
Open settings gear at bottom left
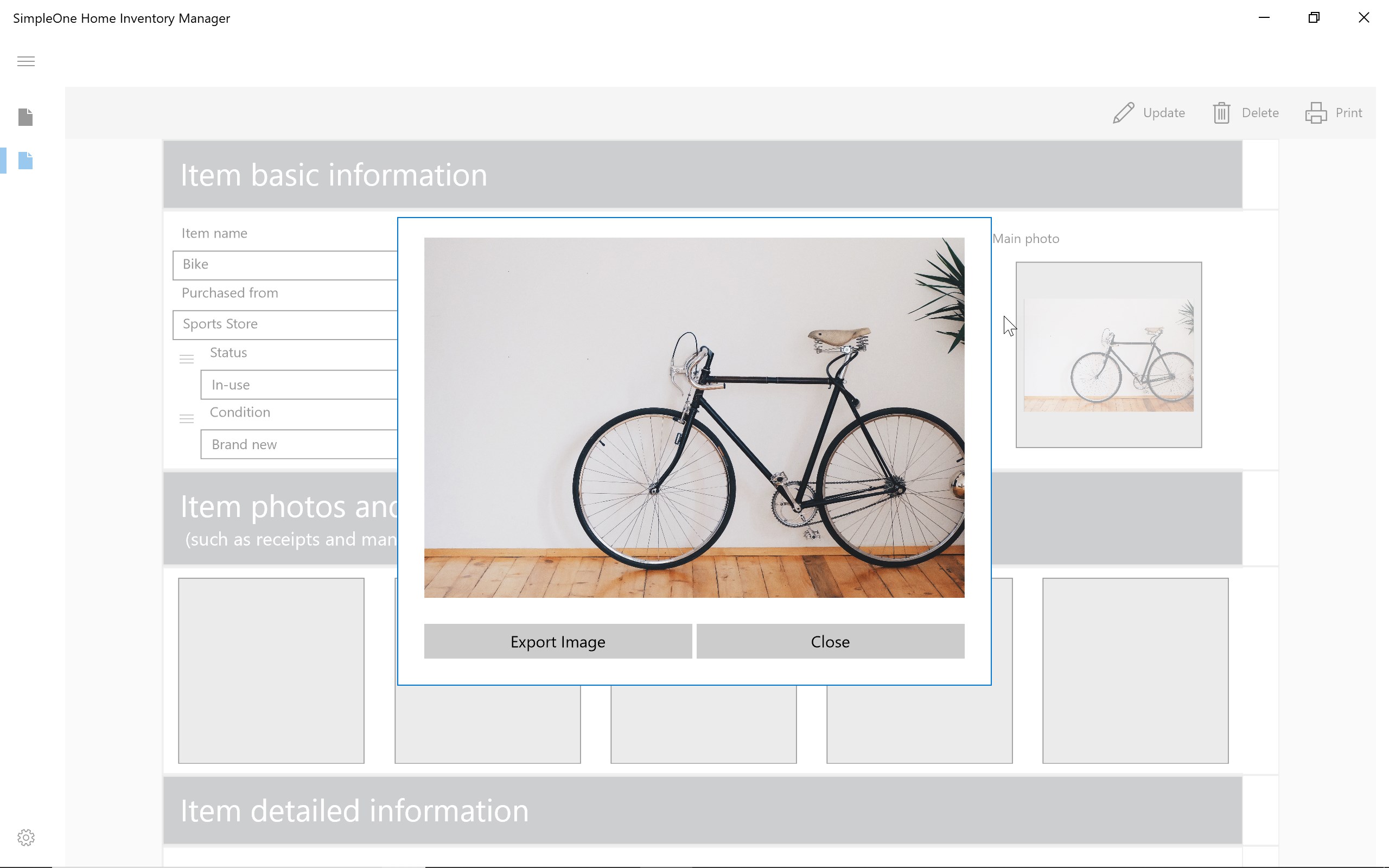point(26,838)
